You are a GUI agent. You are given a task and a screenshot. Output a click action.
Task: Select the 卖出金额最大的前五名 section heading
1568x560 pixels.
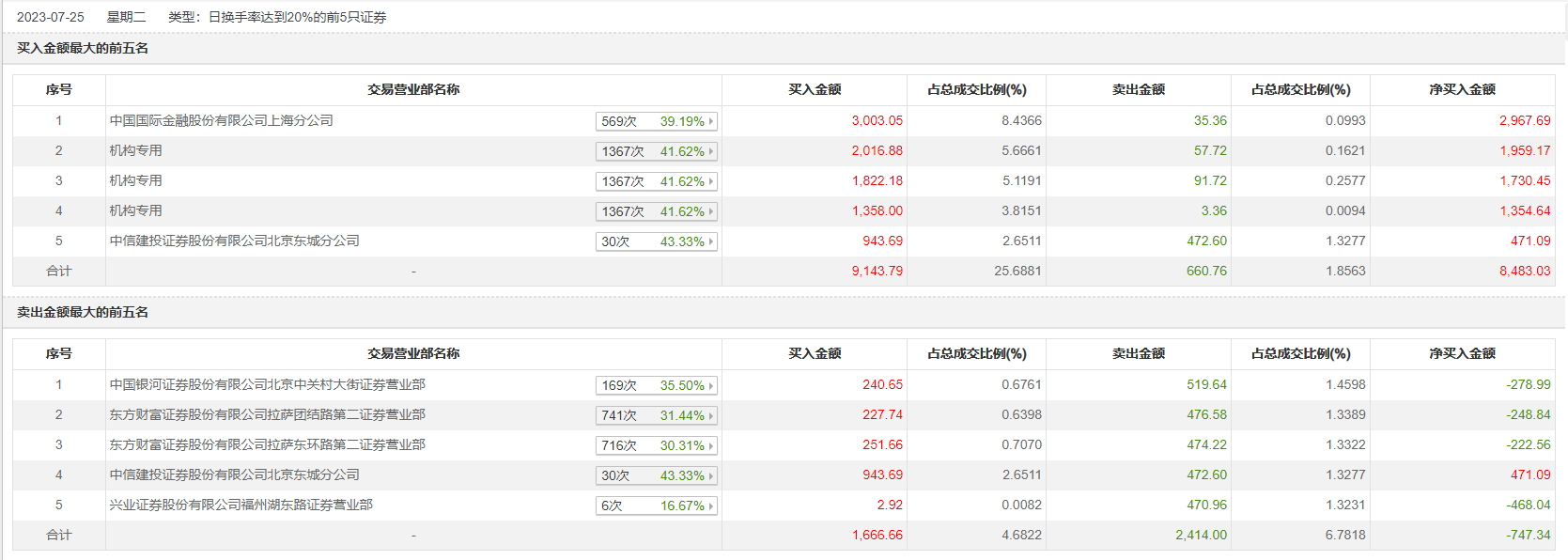[83, 312]
